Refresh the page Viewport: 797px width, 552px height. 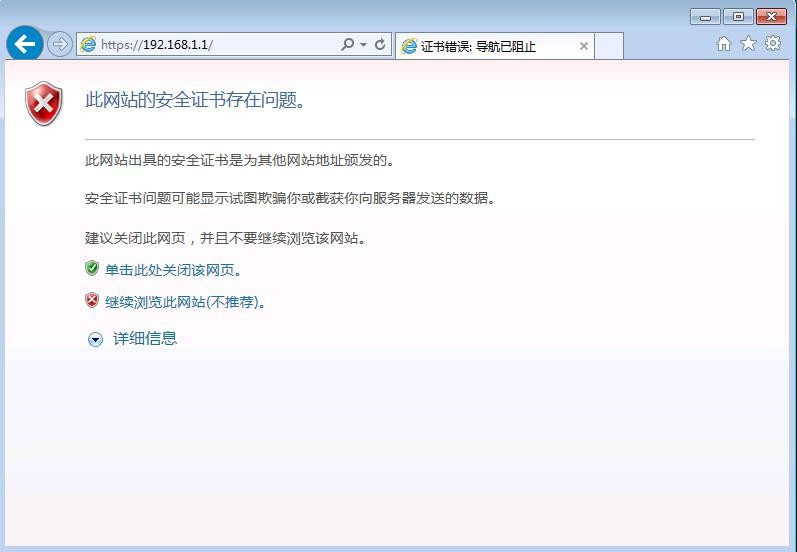point(380,45)
